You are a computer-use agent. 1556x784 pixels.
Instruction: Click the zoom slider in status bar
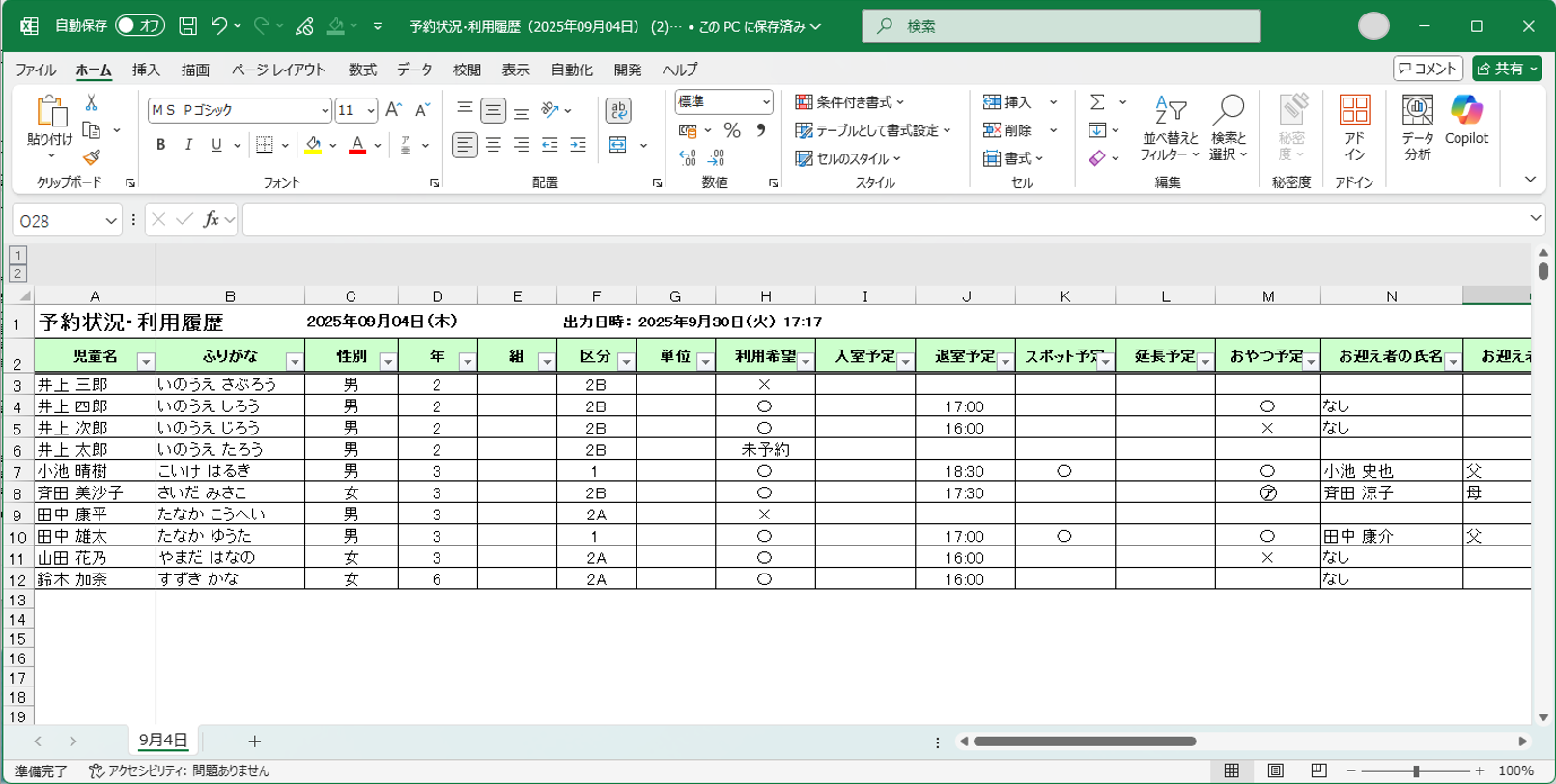tap(1415, 771)
